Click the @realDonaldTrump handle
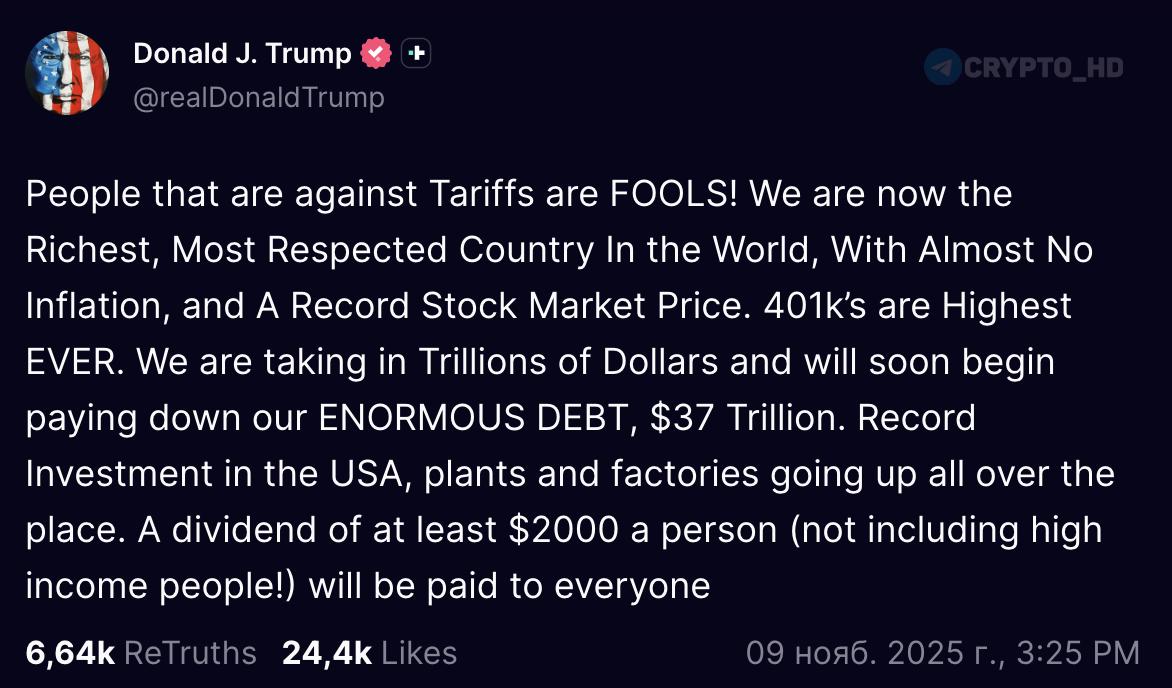The height and width of the screenshot is (688, 1172). click(x=258, y=97)
